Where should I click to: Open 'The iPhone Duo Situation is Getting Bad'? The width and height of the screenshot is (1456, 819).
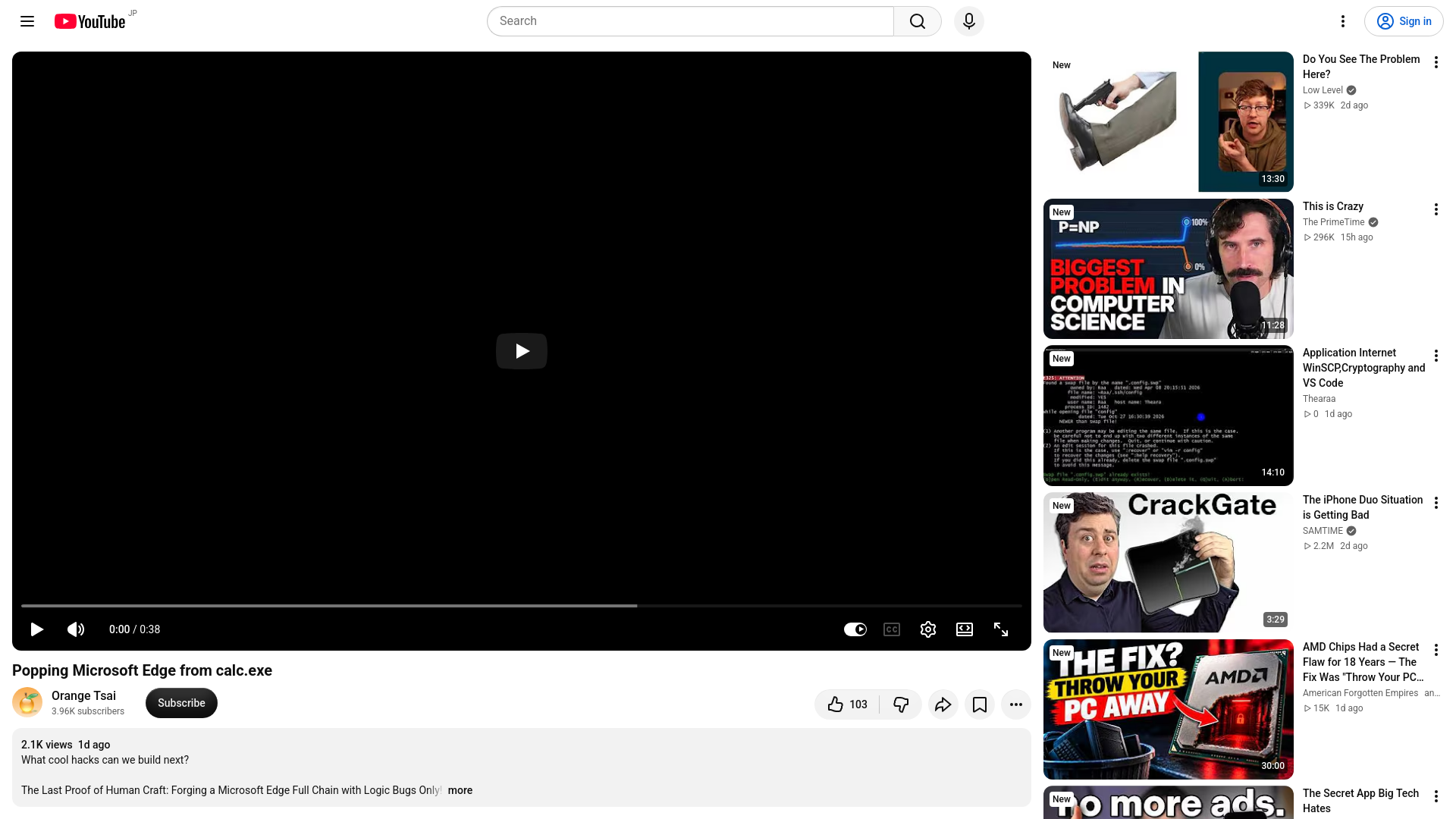pyautogui.click(x=1363, y=507)
